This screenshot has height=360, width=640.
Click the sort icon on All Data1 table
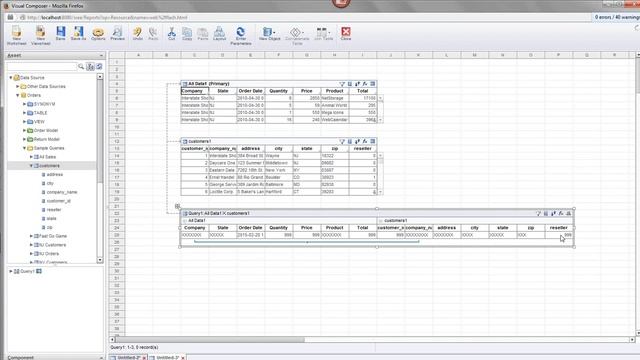[357, 84]
